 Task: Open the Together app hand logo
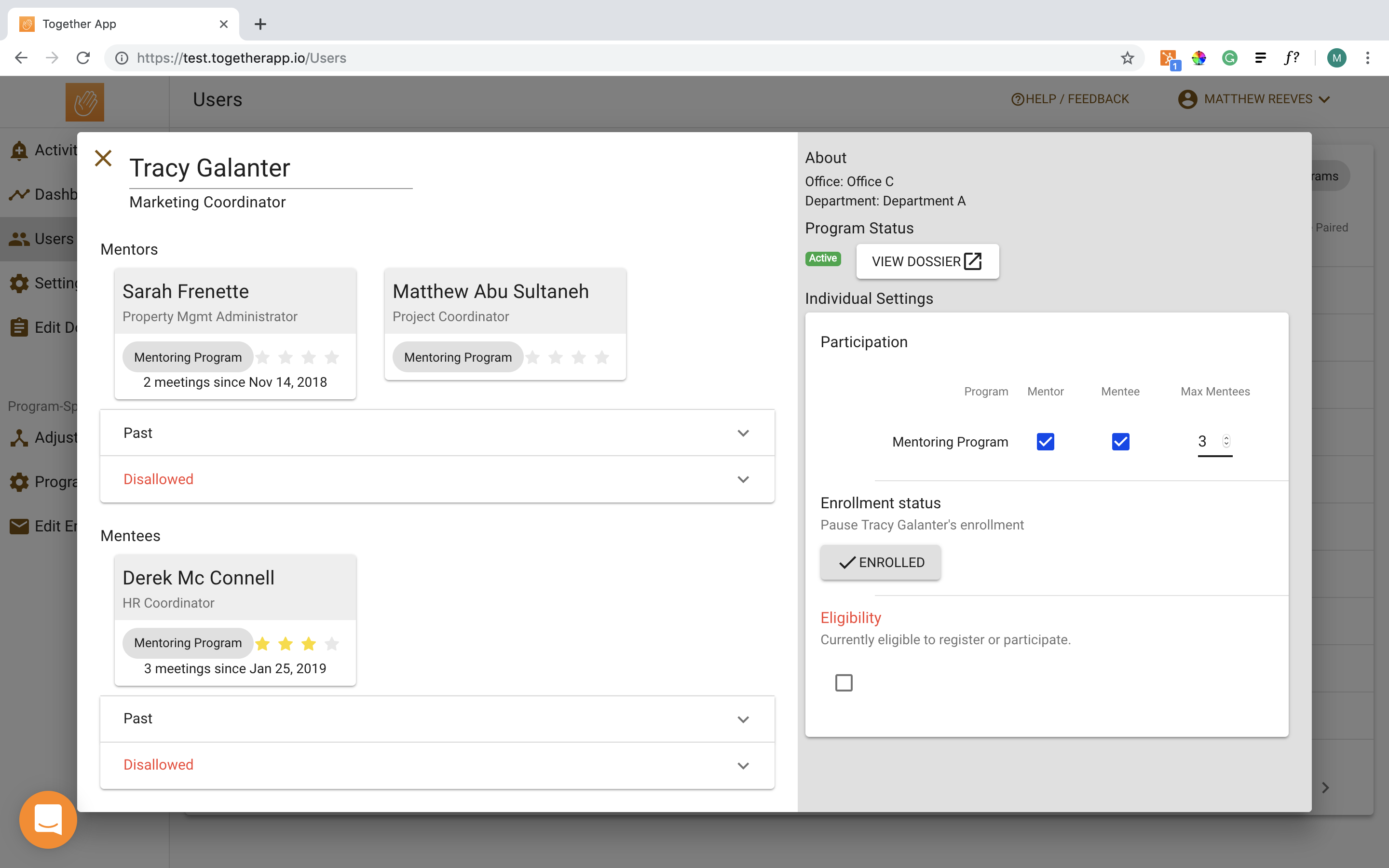click(85, 102)
